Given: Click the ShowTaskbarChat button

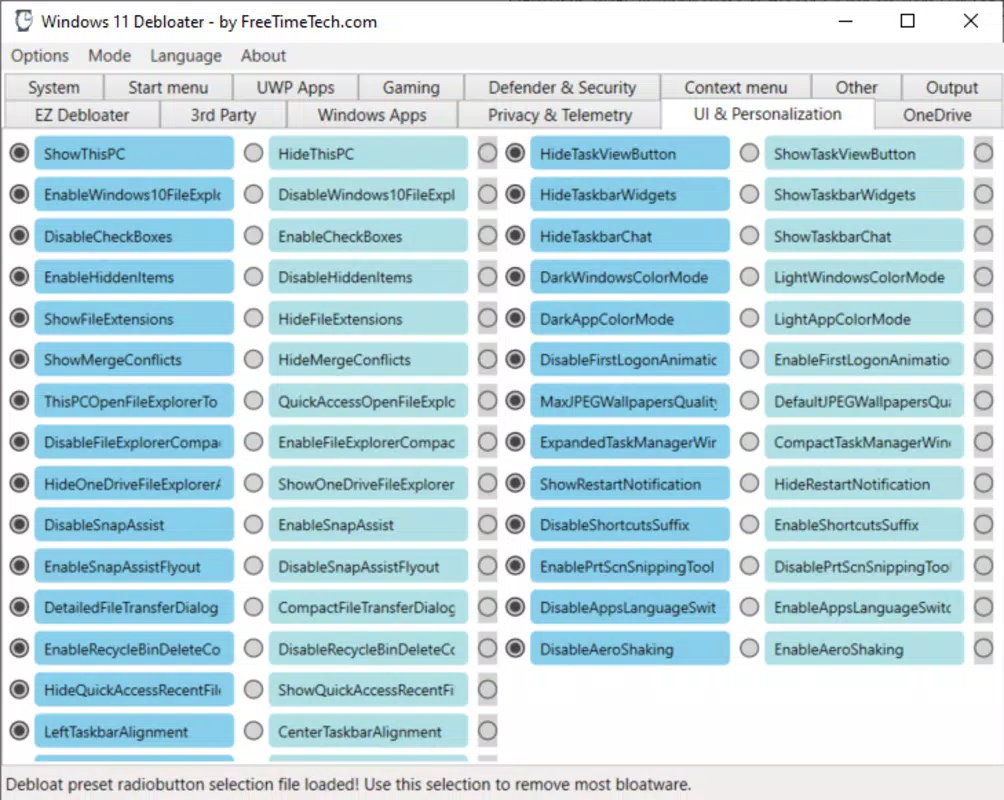Looking at the screenshot, I should click(864, 236).
